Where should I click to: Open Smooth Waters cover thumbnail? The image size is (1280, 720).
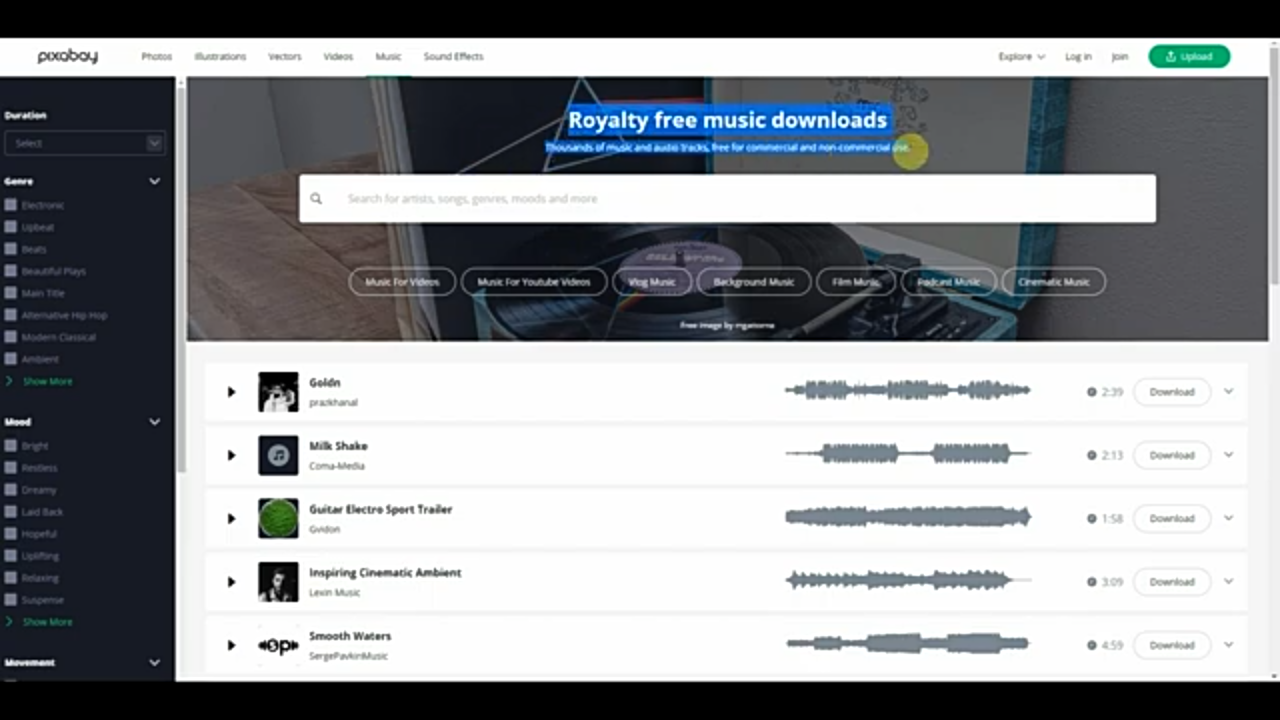(x=278, y=645)
